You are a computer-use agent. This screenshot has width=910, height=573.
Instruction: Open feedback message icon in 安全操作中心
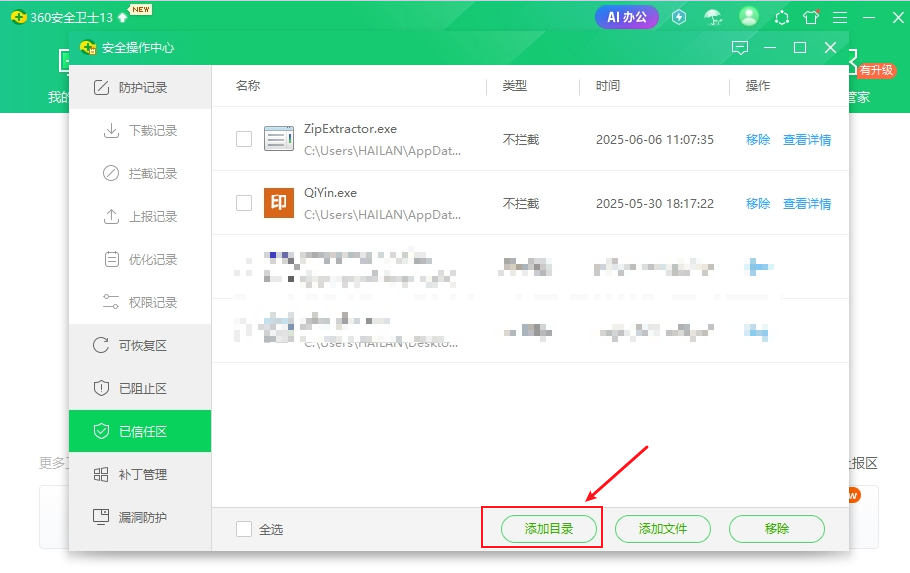click(x=740, y=48)
